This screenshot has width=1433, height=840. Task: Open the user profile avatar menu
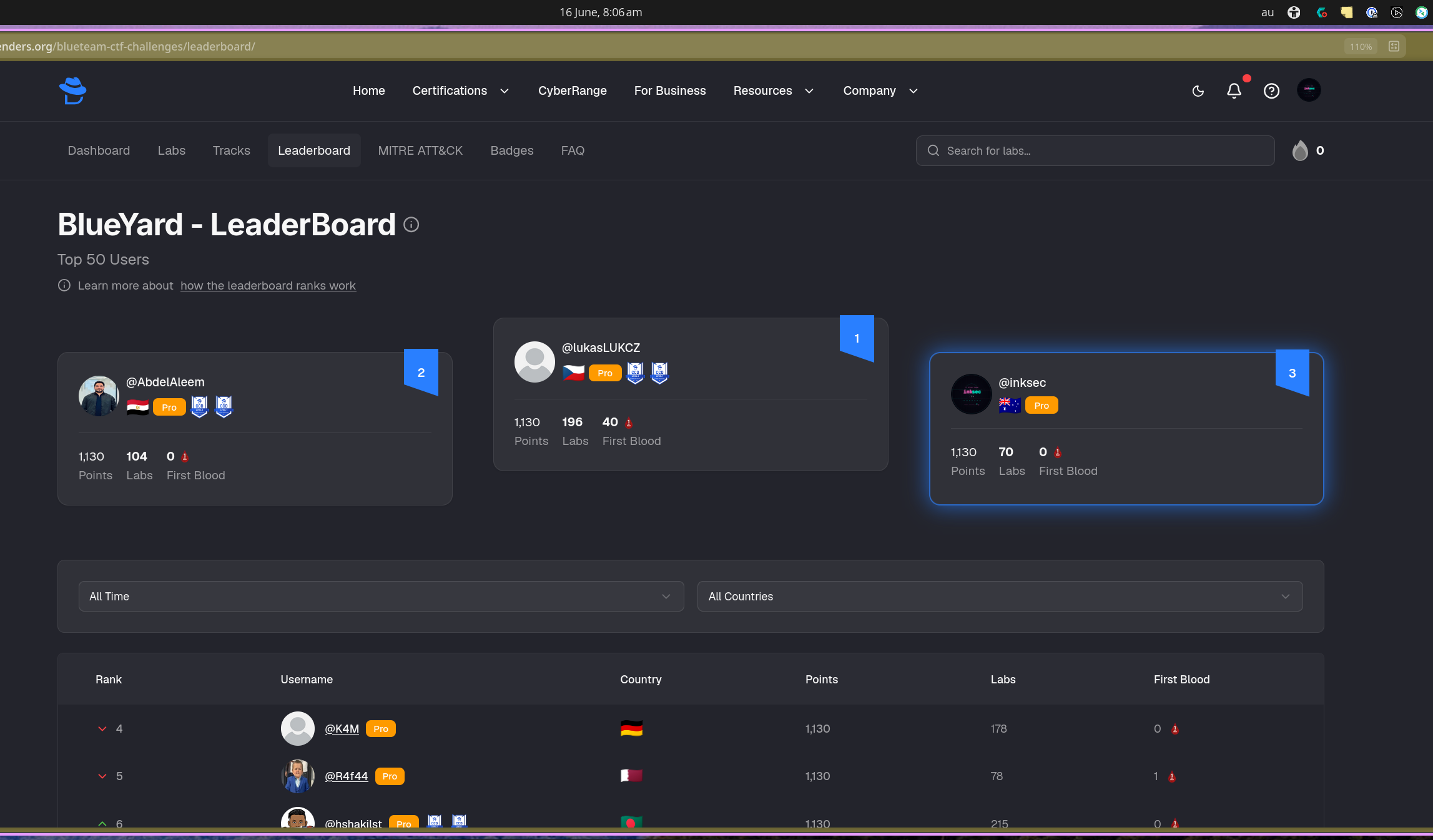(1309, 90)
